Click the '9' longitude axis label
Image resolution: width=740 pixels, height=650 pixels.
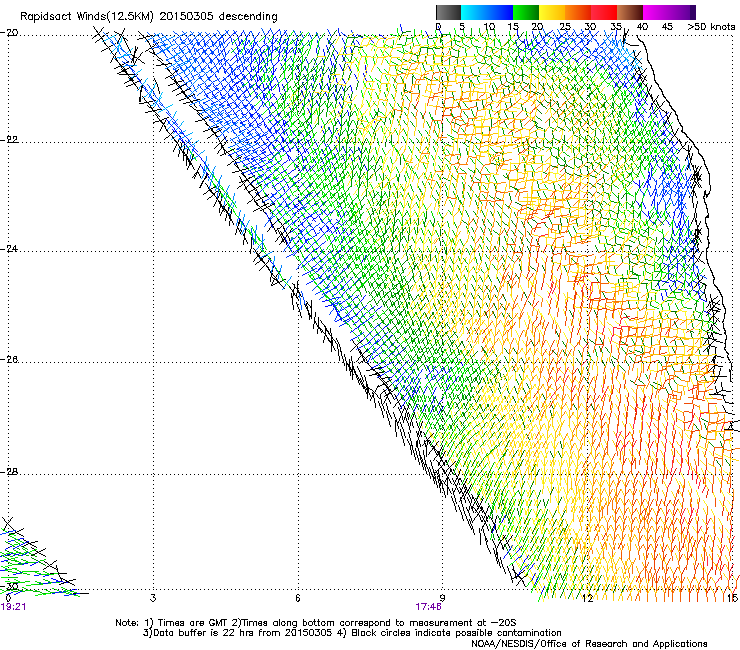click(x=442, y=598)
